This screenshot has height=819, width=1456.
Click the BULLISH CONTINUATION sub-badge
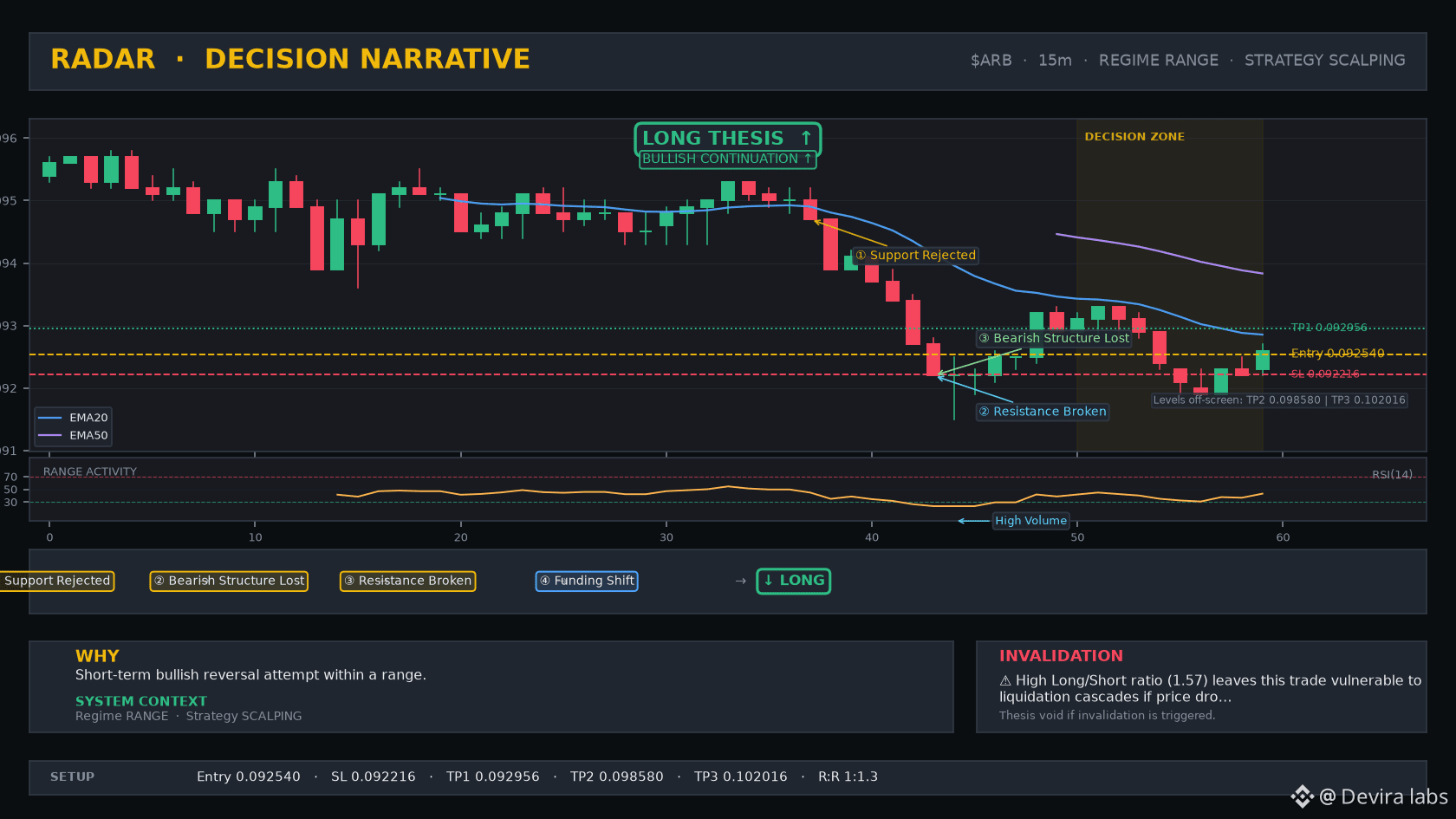(x=727, y=159)
